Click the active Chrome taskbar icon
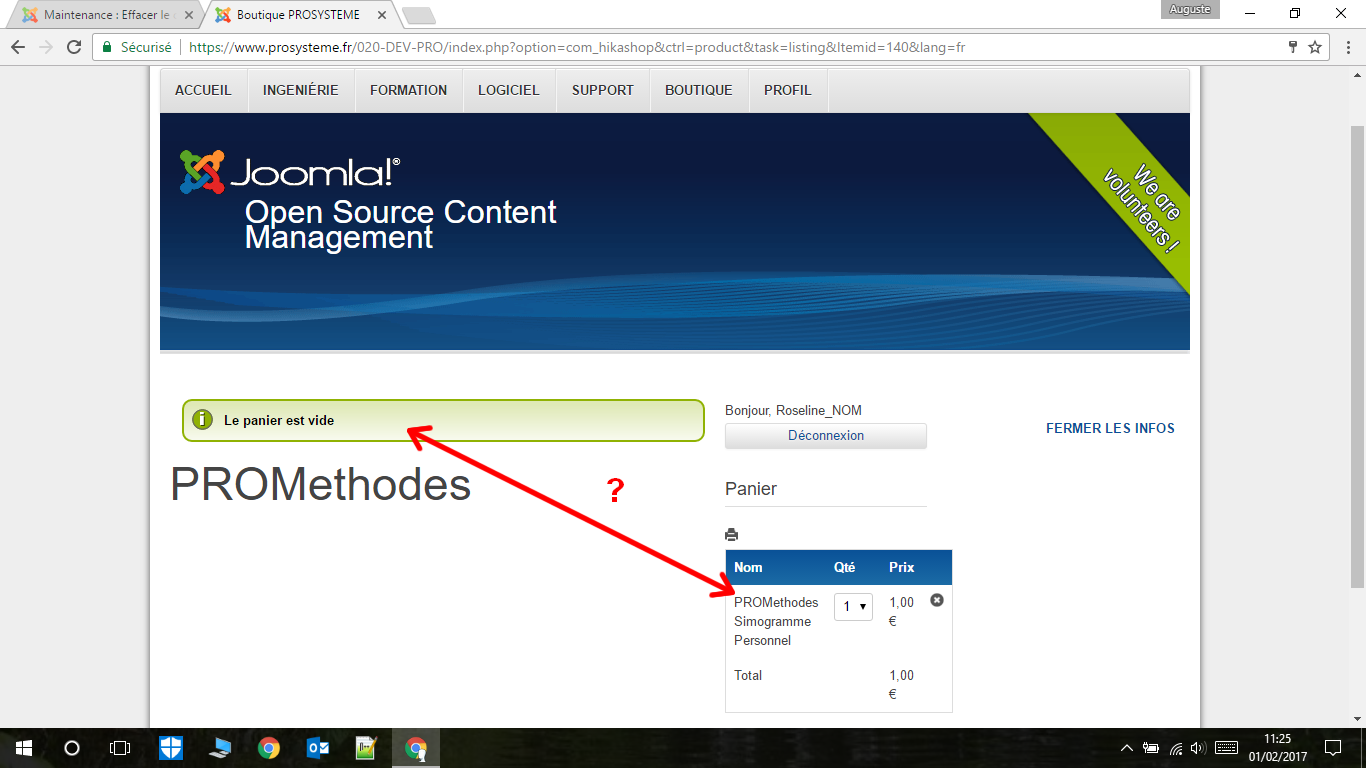Image resolution: width=1366 pixels, height=768 pixels. [416, 748]
